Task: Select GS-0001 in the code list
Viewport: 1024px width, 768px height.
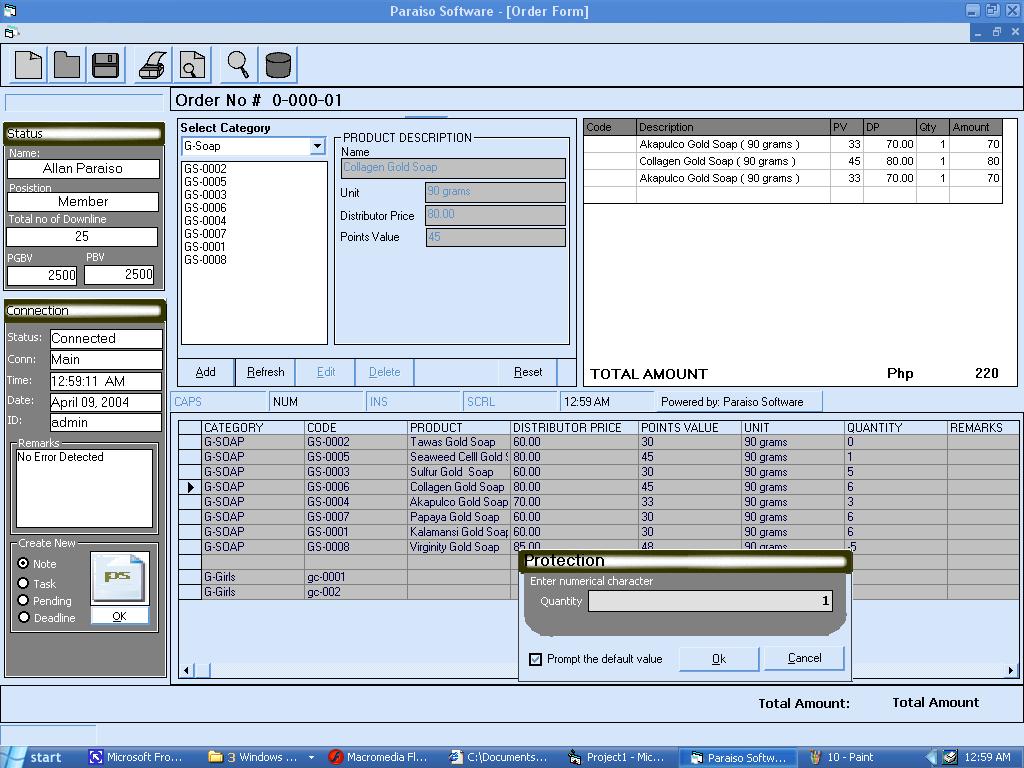Action: [205, 247]
